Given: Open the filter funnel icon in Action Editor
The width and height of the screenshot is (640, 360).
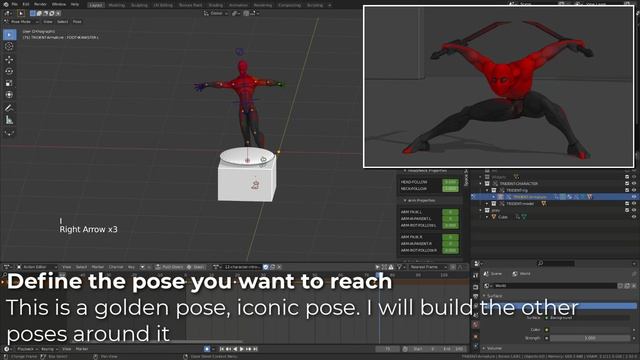Looking at the screenshot, I should [x=400, y=267].
